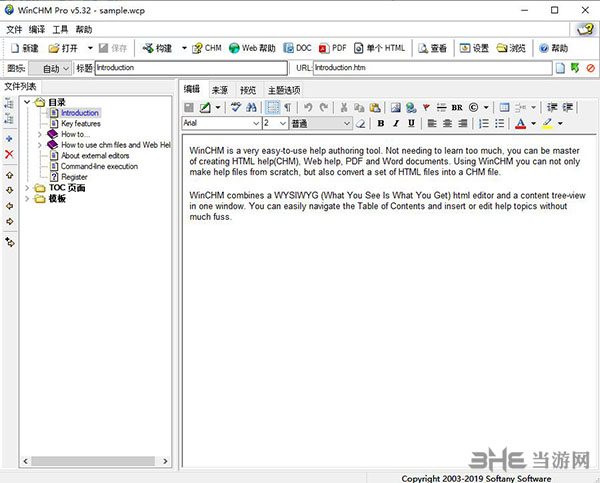
Task: Open 设置 settings in the toolbar
Action: coord(474,48)
